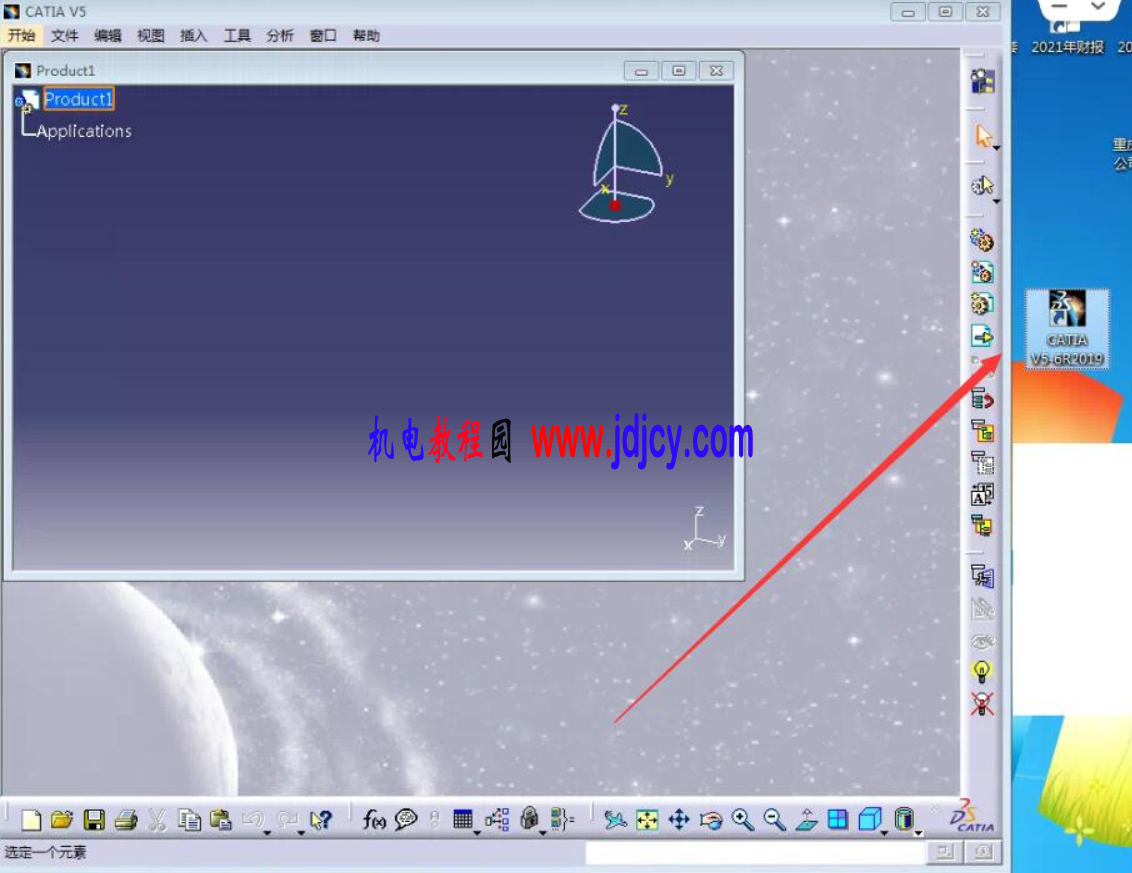Open the 编辑 menu
The width and height of the screenshot is (1132, 873).
(108, 35)
